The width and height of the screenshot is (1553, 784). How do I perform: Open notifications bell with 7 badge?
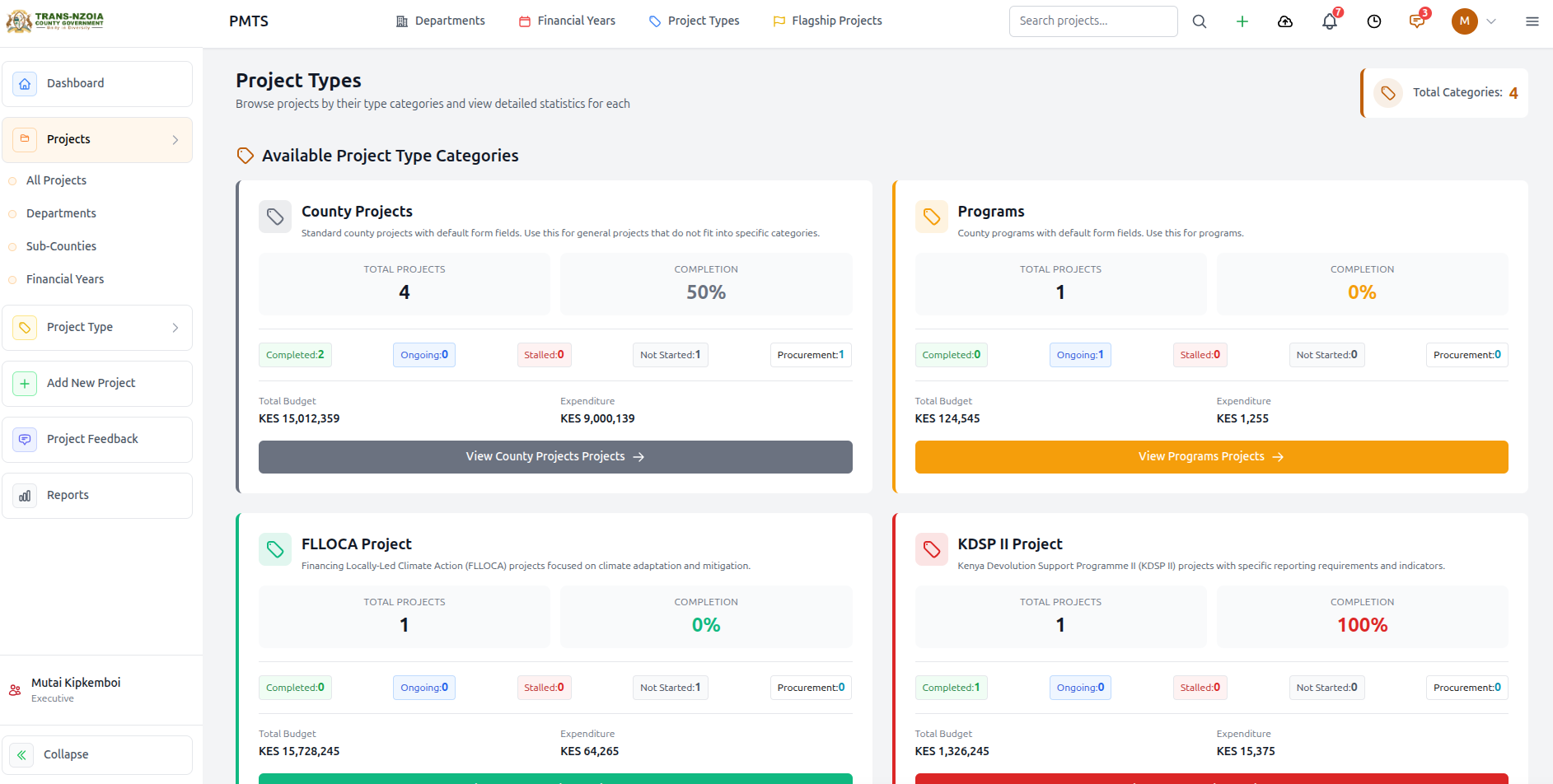pyautogui.click(x=1330, y=21)
